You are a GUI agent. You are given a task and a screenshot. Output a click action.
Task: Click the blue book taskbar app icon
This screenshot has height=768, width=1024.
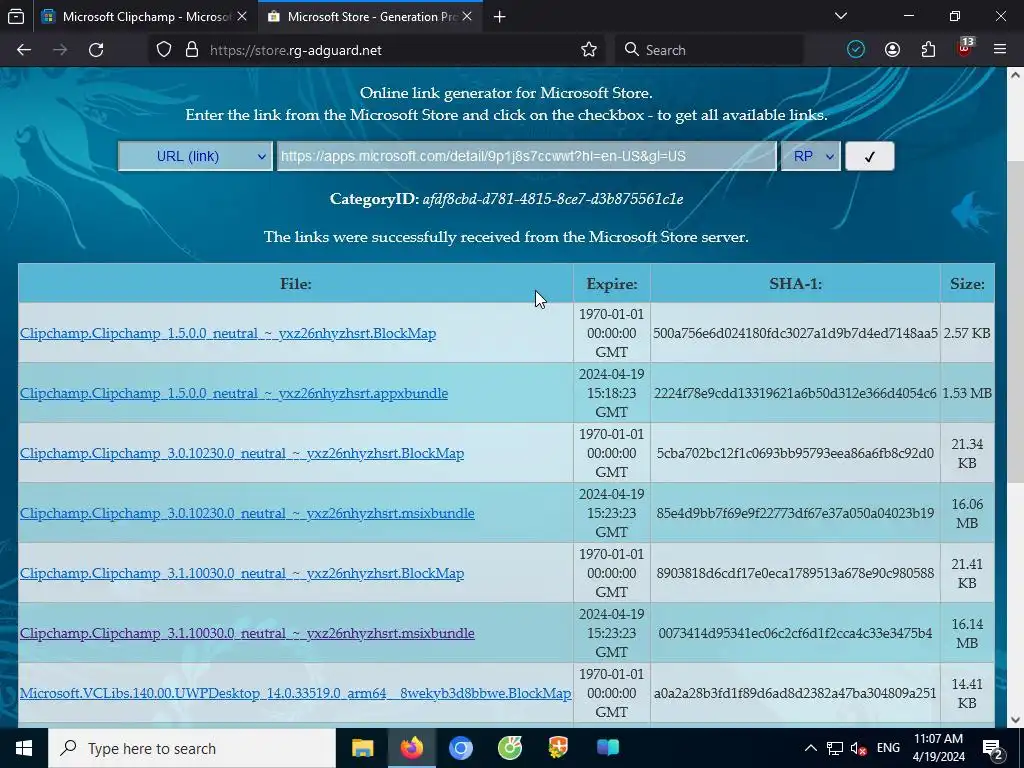point(607,748)
